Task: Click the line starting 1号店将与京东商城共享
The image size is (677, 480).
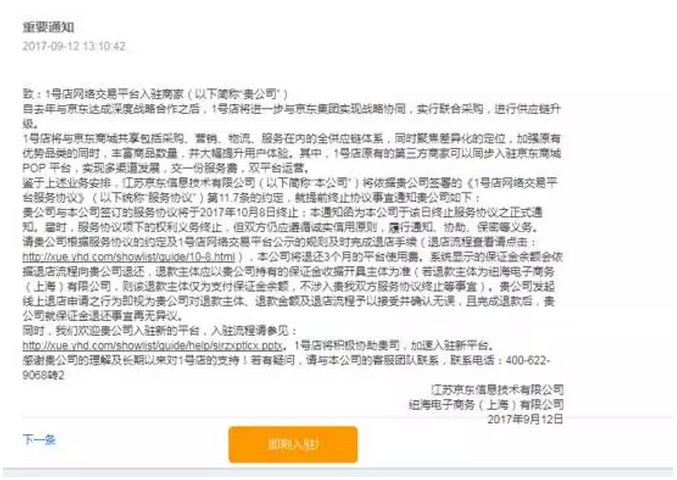Action: (x=292, y=139)
